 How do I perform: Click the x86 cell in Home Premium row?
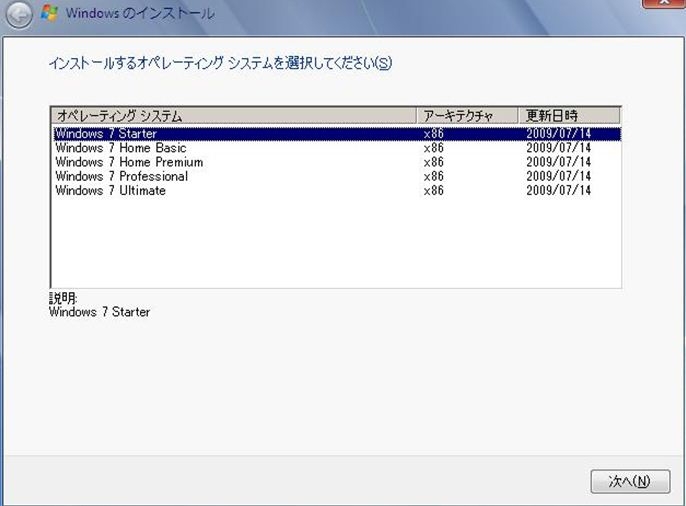click(x=433, y=162)
